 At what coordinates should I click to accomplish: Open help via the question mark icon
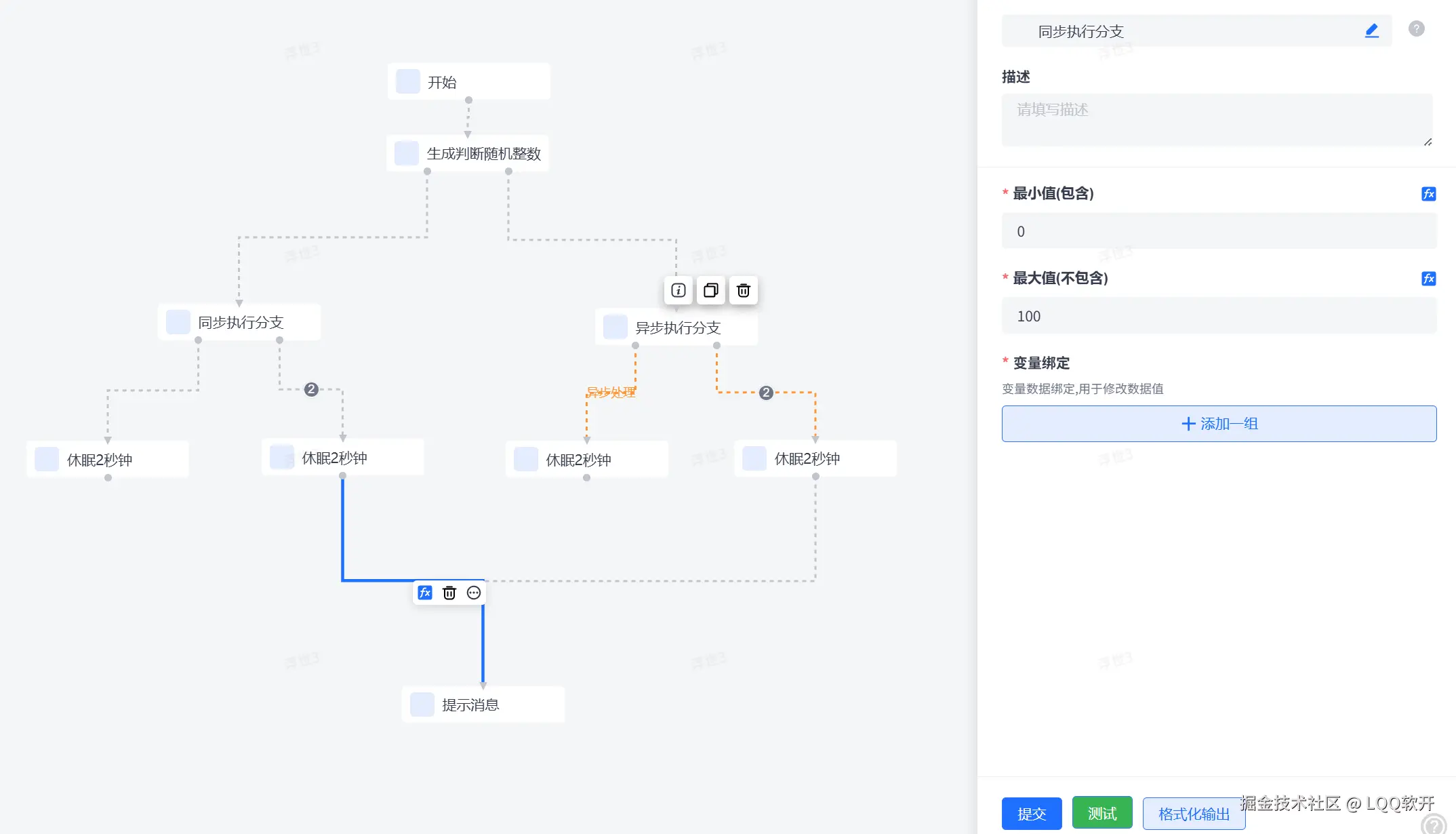coord(1416,28)
